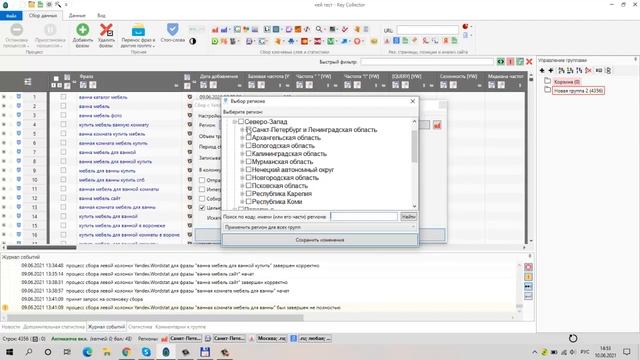Screen dimensions: 640x360
Task: Select the Корзина (0) group folder
Action: (x=567, y=82)
